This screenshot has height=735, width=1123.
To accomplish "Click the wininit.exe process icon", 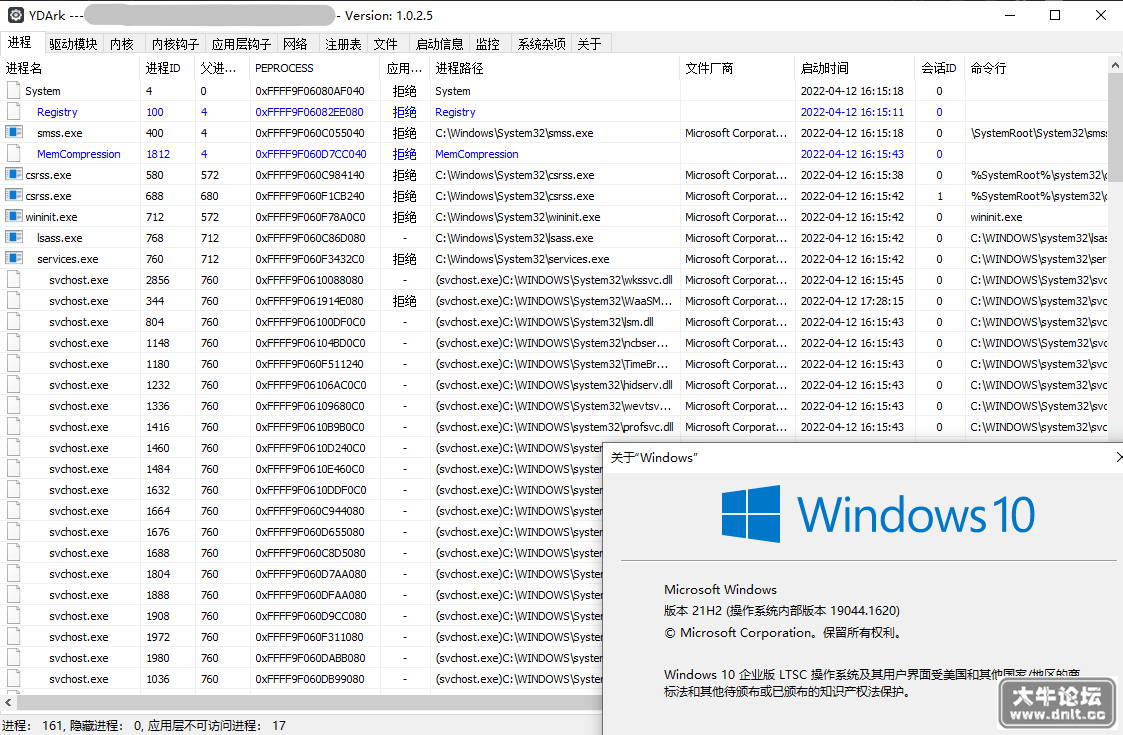I will click(x=14, y=216).
